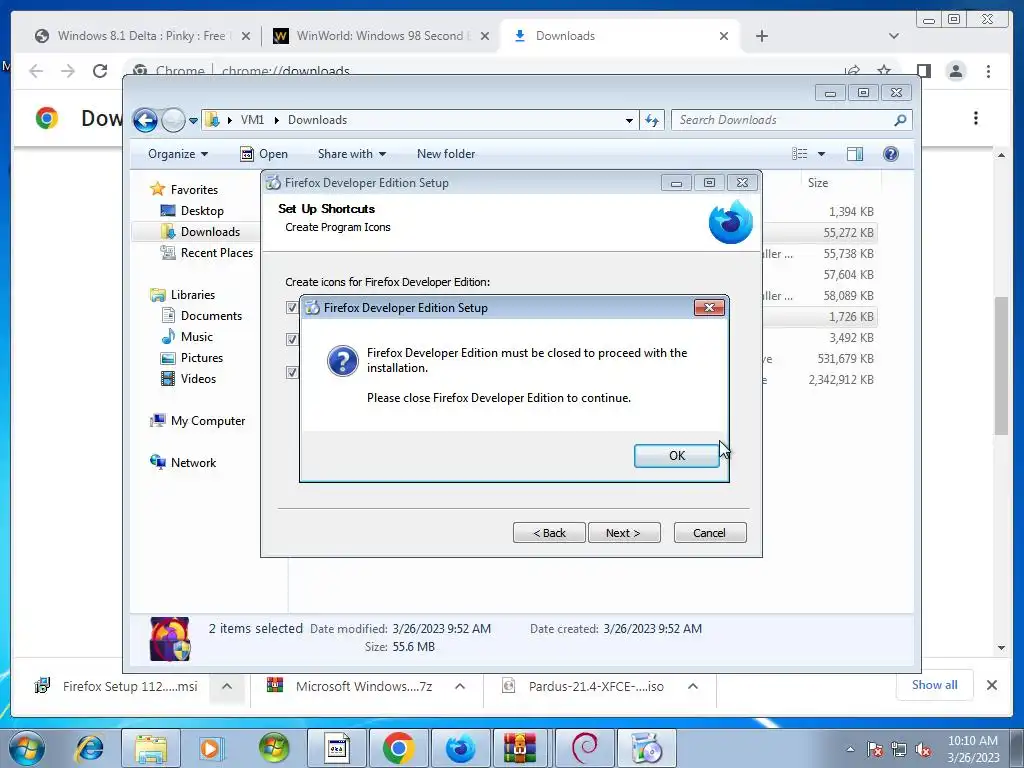Open the view options dropdown arrow
1024x768 pixels.
pos(822,154)
